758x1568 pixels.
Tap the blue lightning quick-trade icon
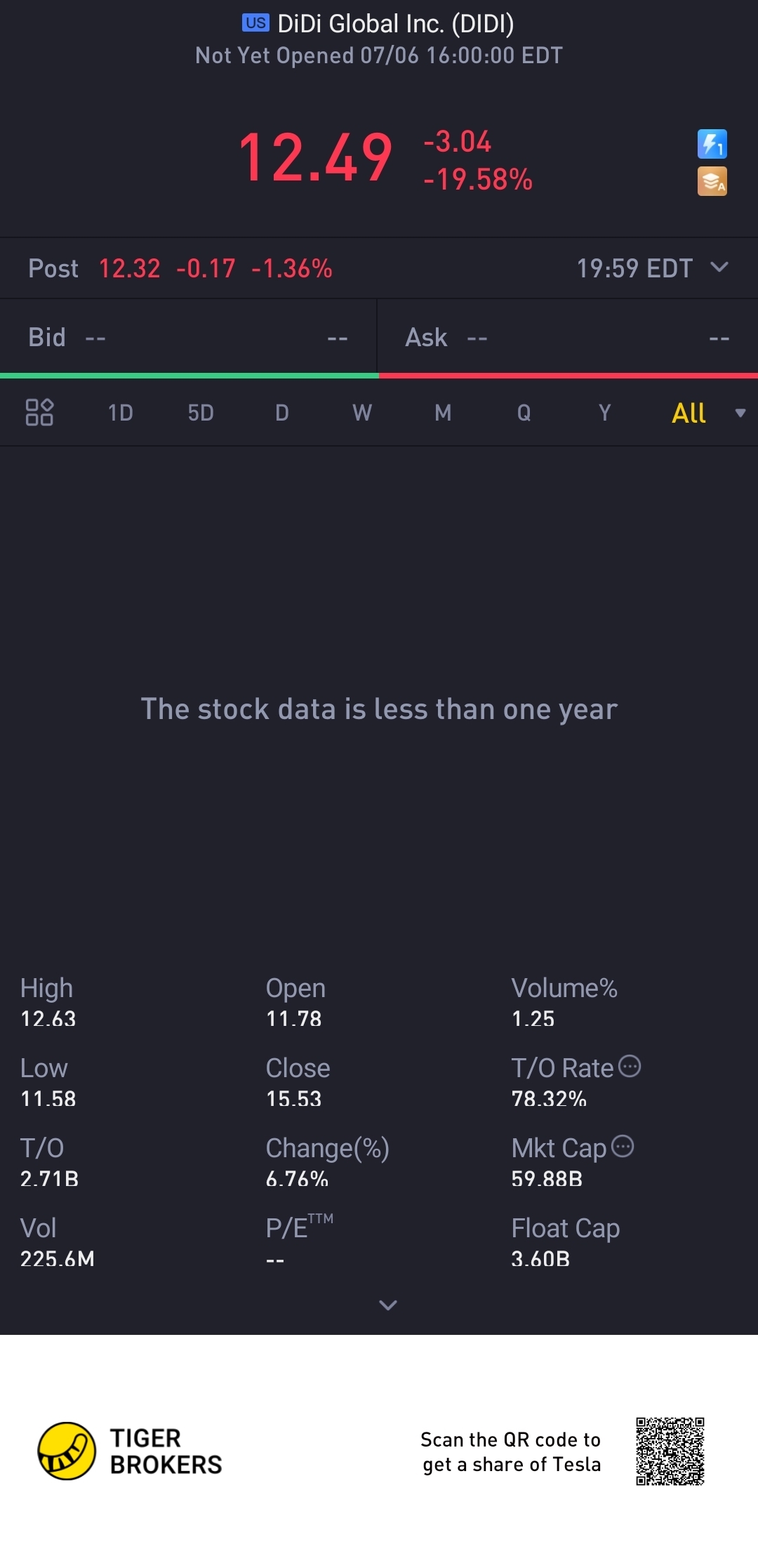click(x=712, y=145)
